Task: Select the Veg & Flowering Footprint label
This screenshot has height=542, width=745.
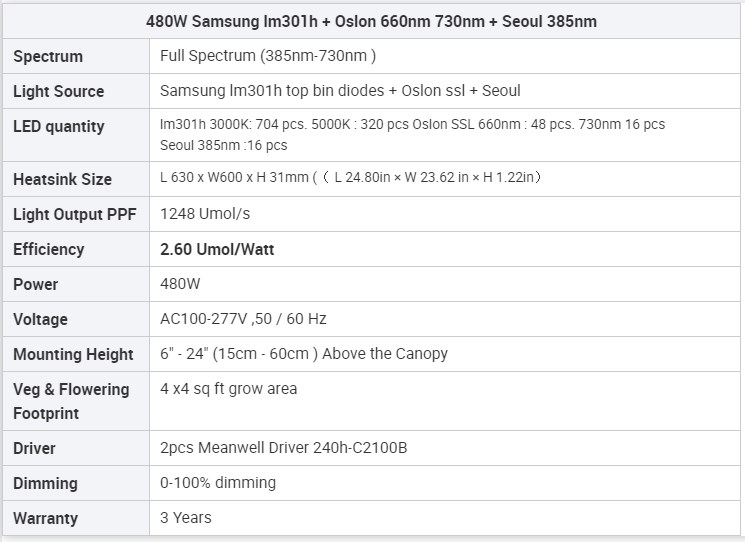Action: pyautogui.click(x=71, y=401)
